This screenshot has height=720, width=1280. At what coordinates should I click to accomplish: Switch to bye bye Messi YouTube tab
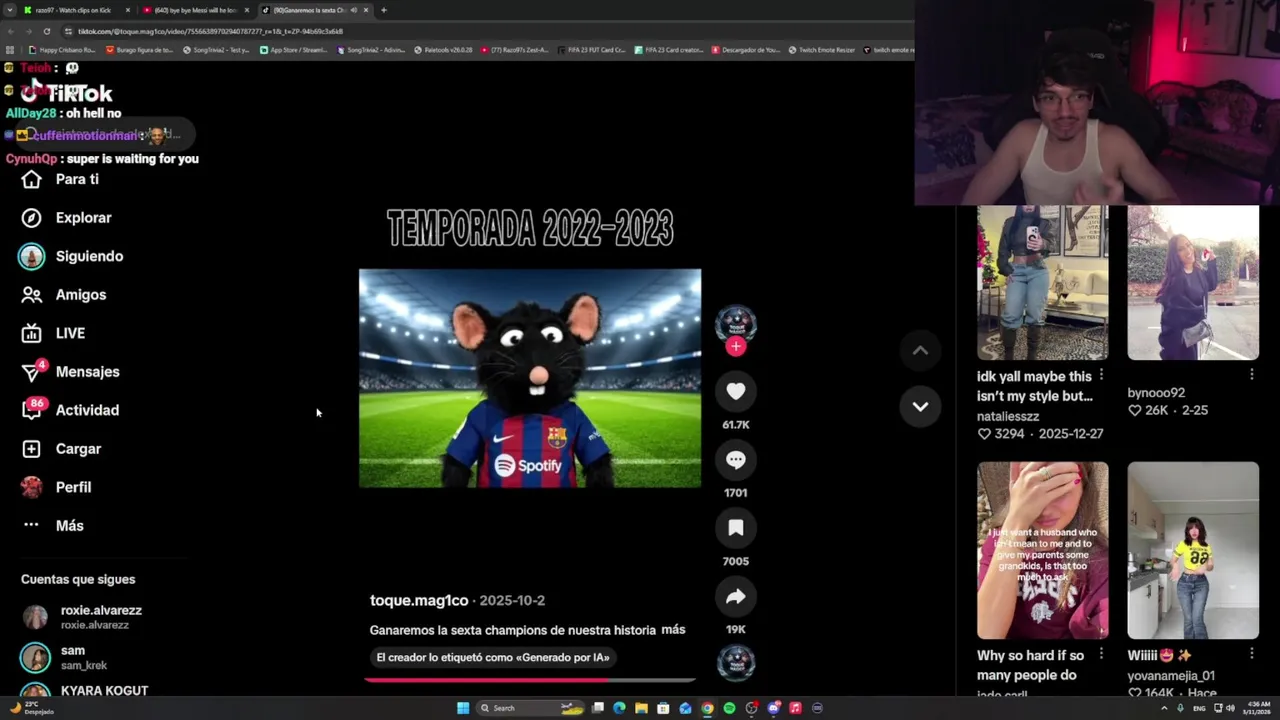click(194, 10)
